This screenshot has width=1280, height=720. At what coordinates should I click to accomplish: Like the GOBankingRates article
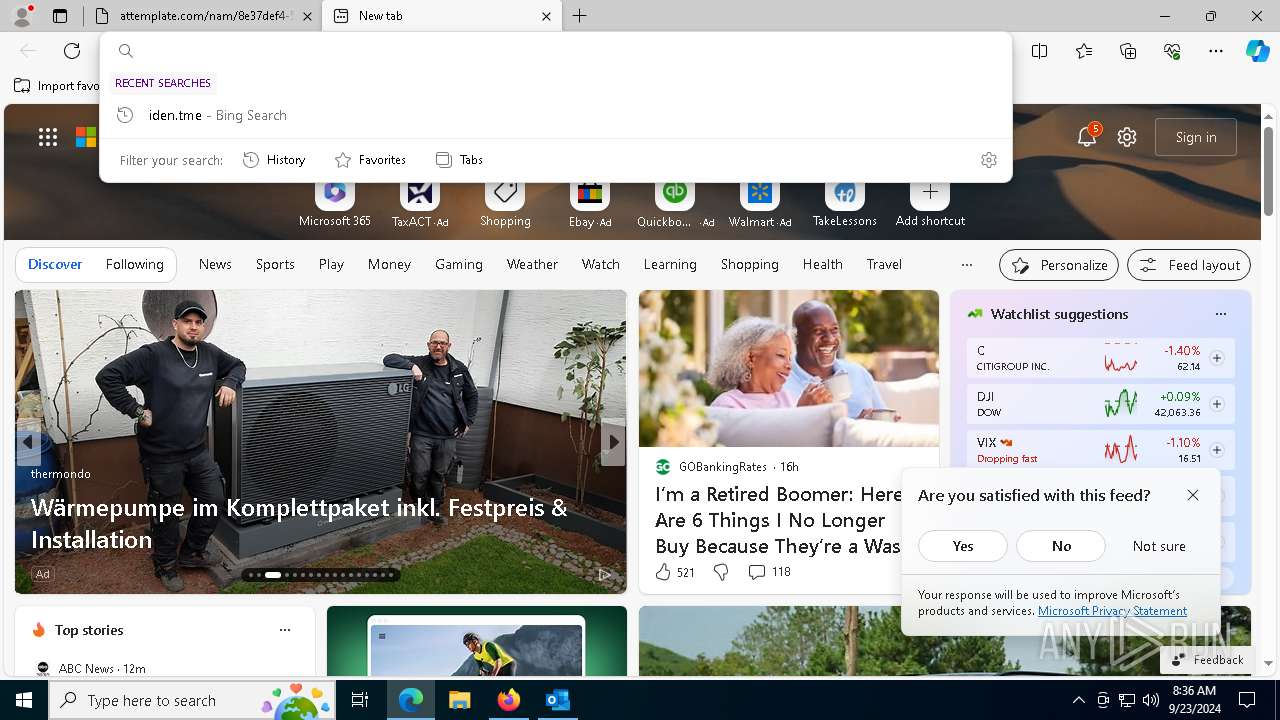pos(674,572)
